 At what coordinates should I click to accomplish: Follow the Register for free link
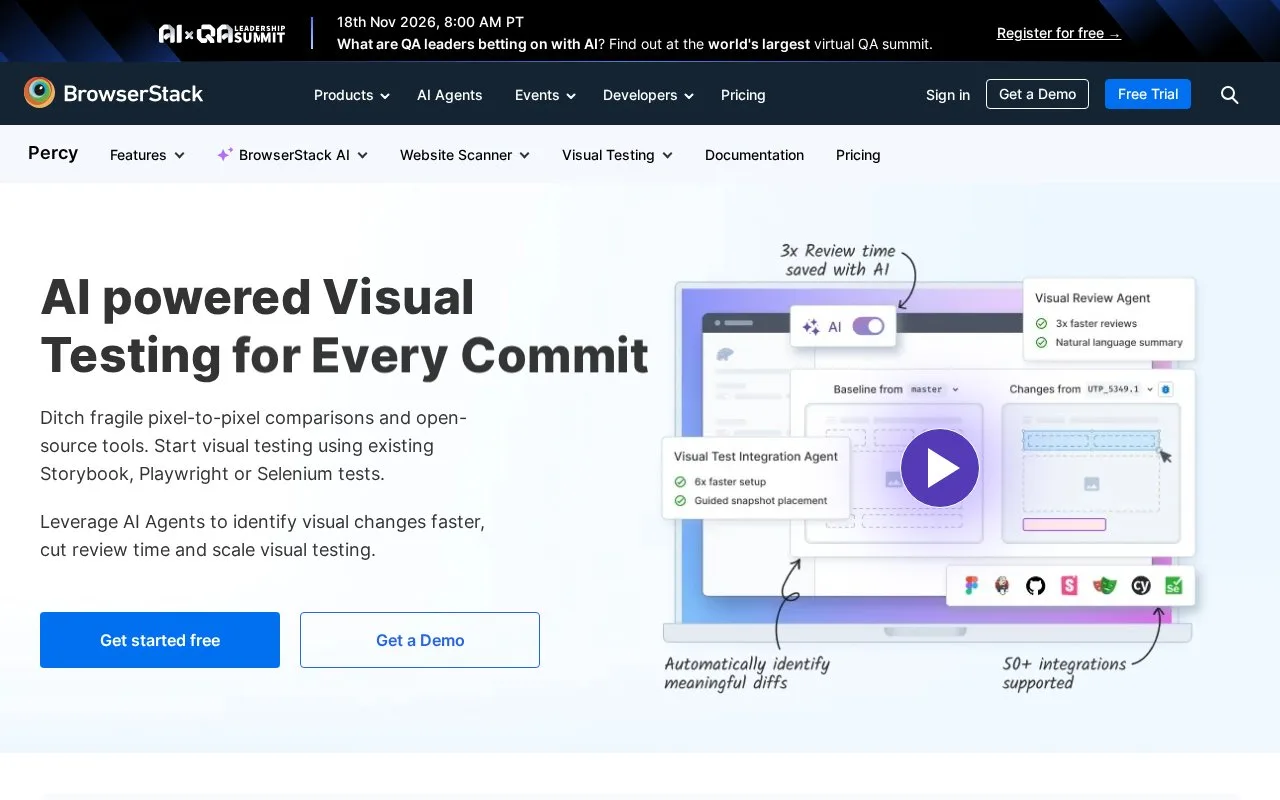coord(1059,33)
